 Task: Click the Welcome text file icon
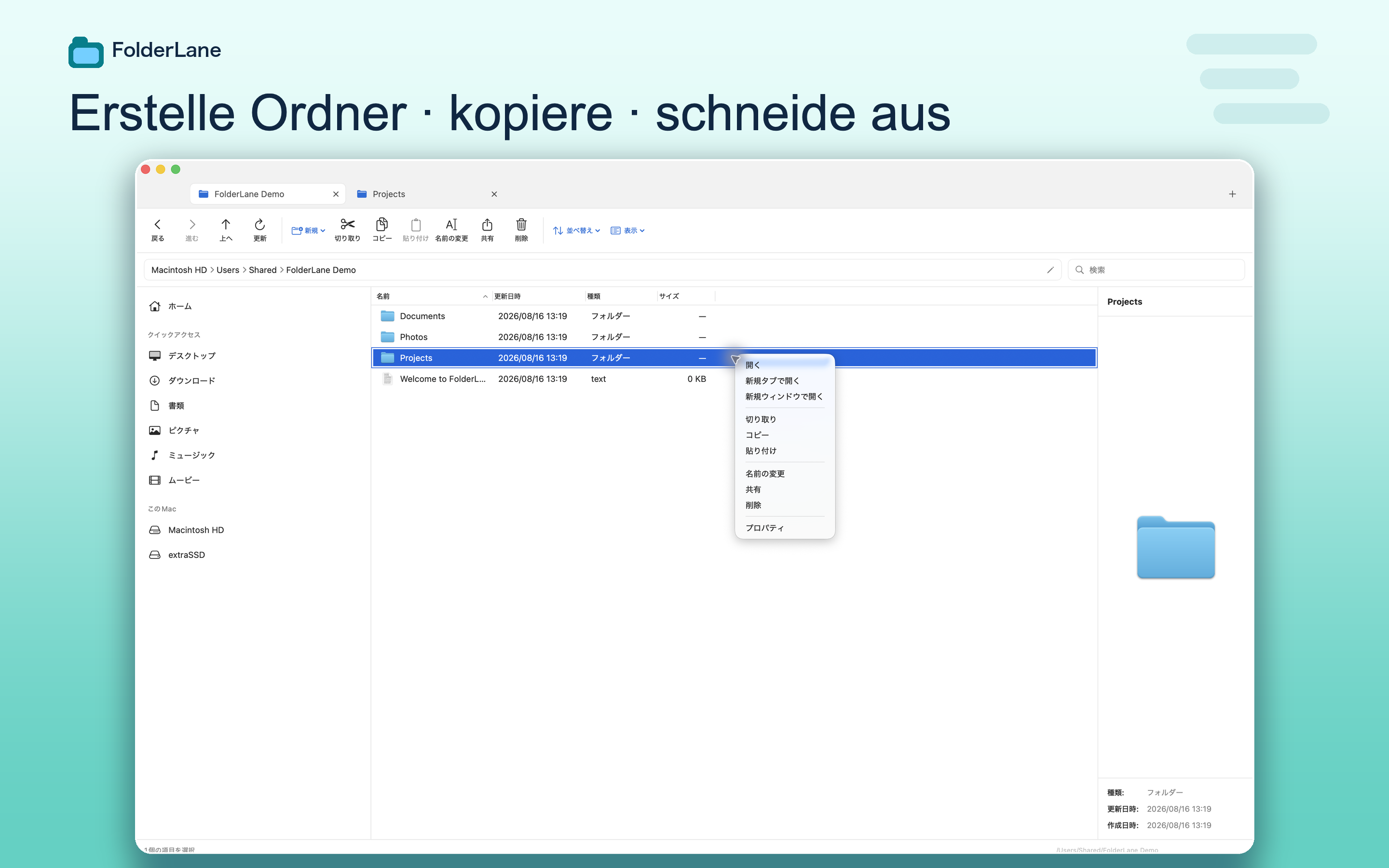tap(387, 379)
